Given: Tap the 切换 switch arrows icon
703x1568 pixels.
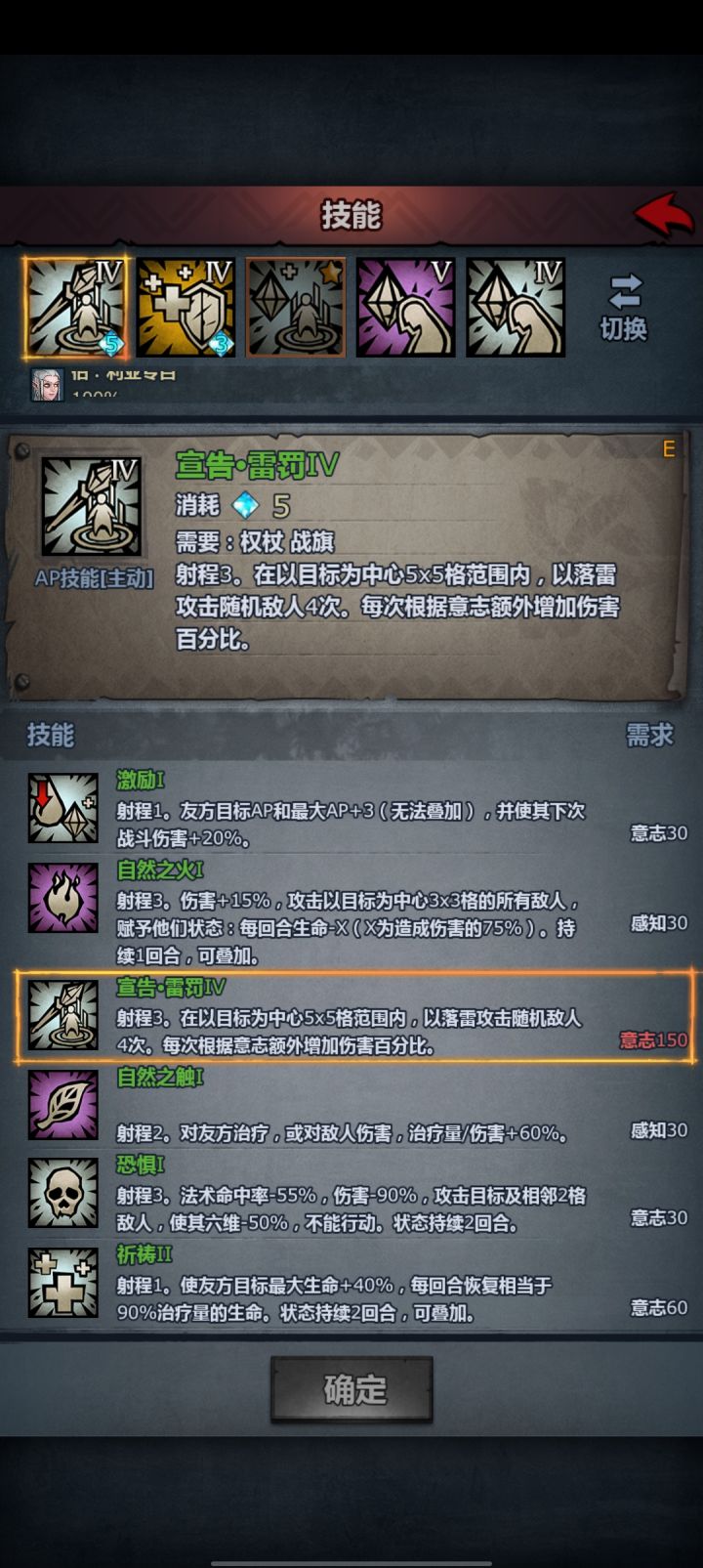Looking at the screenshot, I should 625,291.
